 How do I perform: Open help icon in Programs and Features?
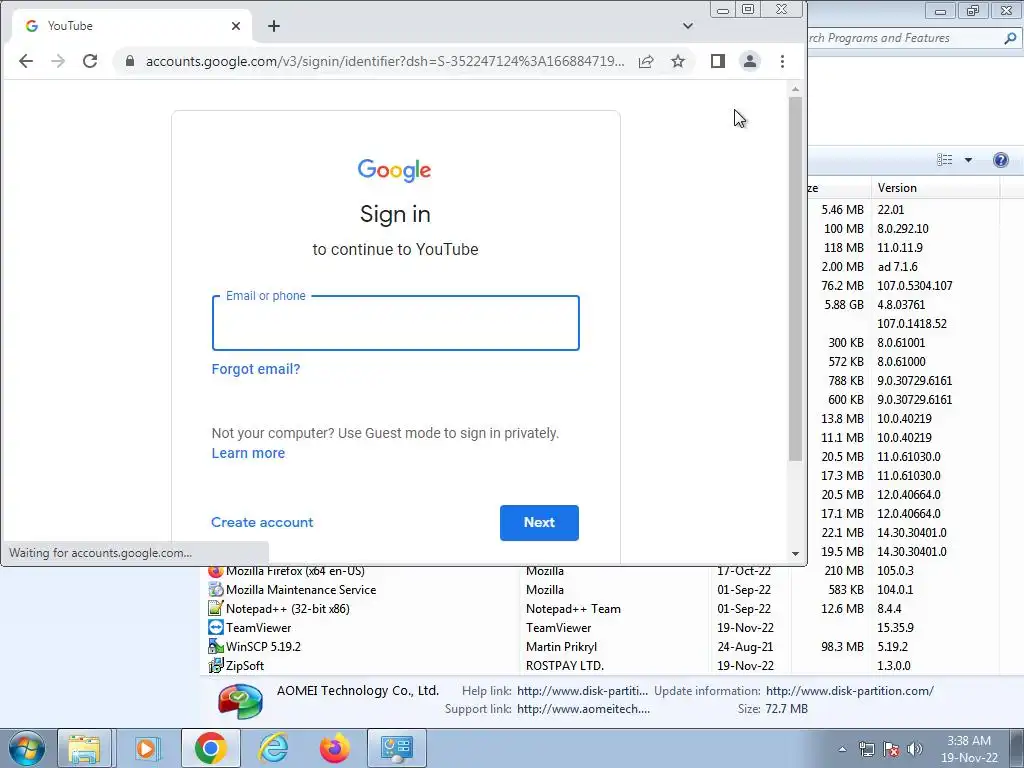click(x=1000, y=160)
